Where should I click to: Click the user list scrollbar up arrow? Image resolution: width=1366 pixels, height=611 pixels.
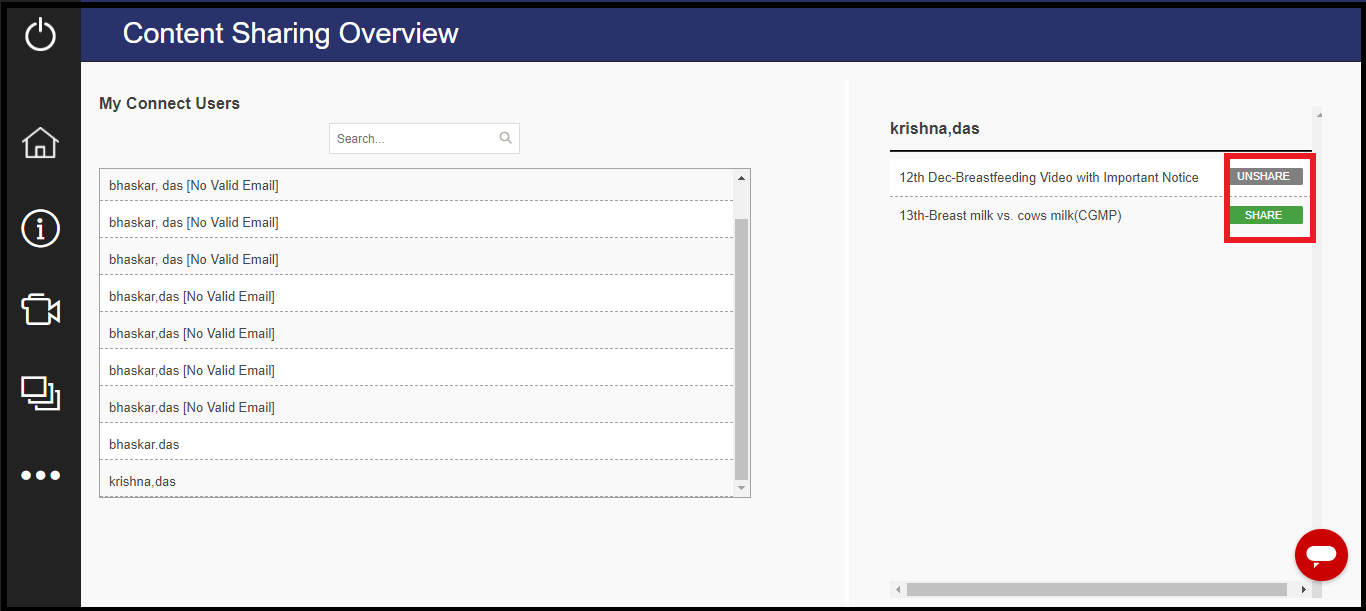741,178
